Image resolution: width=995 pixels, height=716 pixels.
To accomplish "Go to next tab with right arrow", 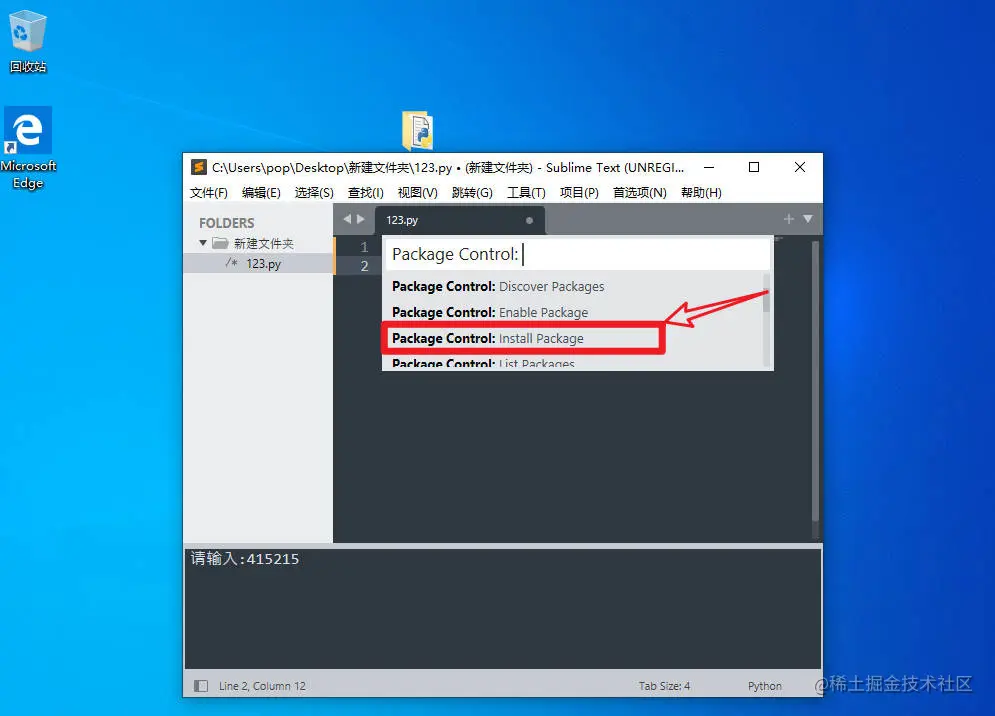I will pyautogui.click(x=361, y=219).
